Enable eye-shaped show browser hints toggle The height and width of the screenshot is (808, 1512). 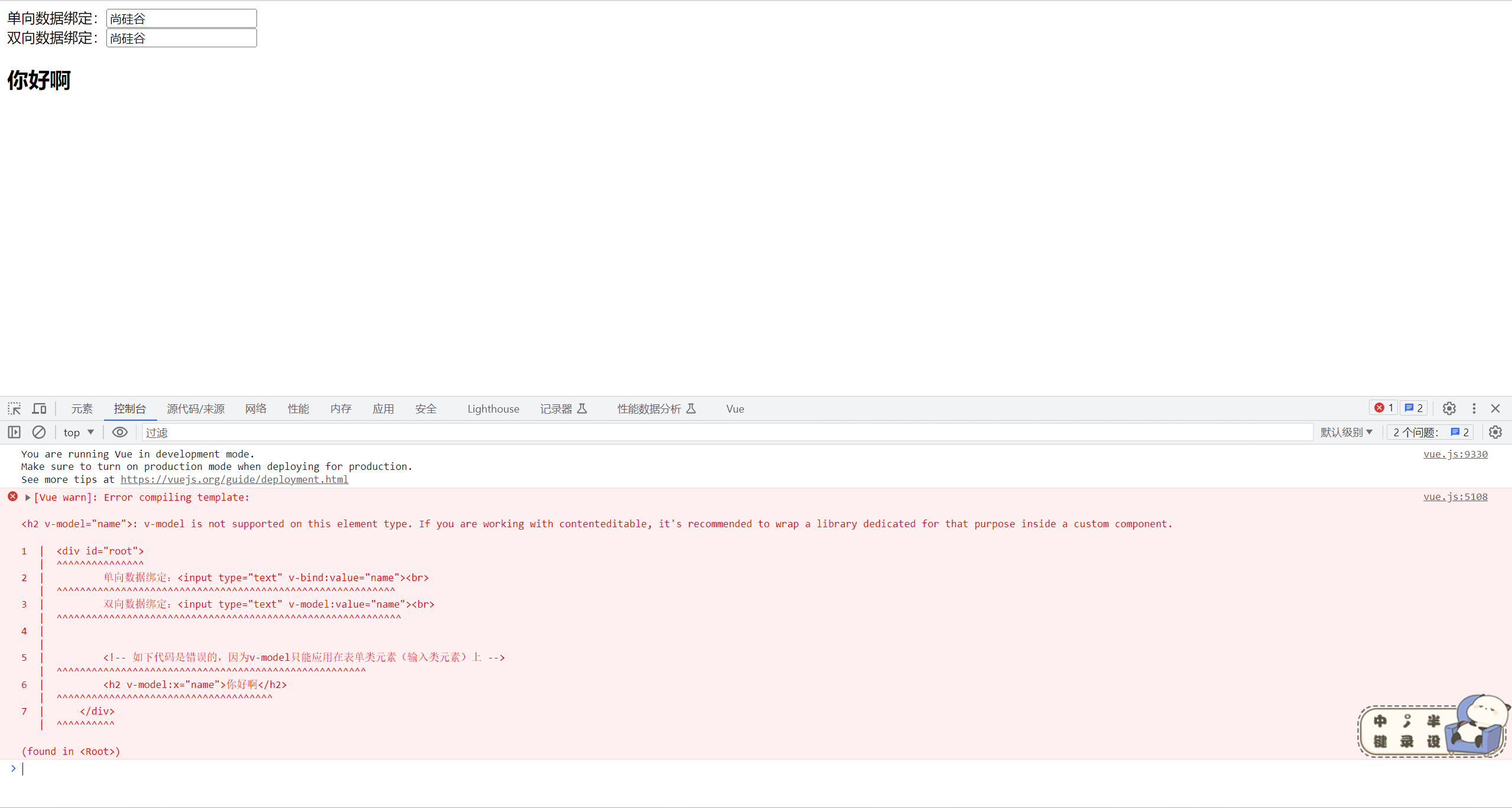(x=119, y=432)
